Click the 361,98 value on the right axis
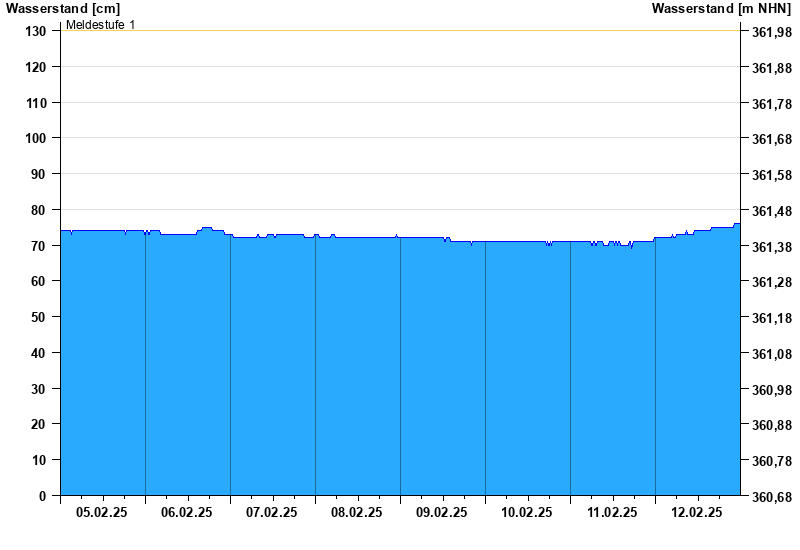 [771, 32]
